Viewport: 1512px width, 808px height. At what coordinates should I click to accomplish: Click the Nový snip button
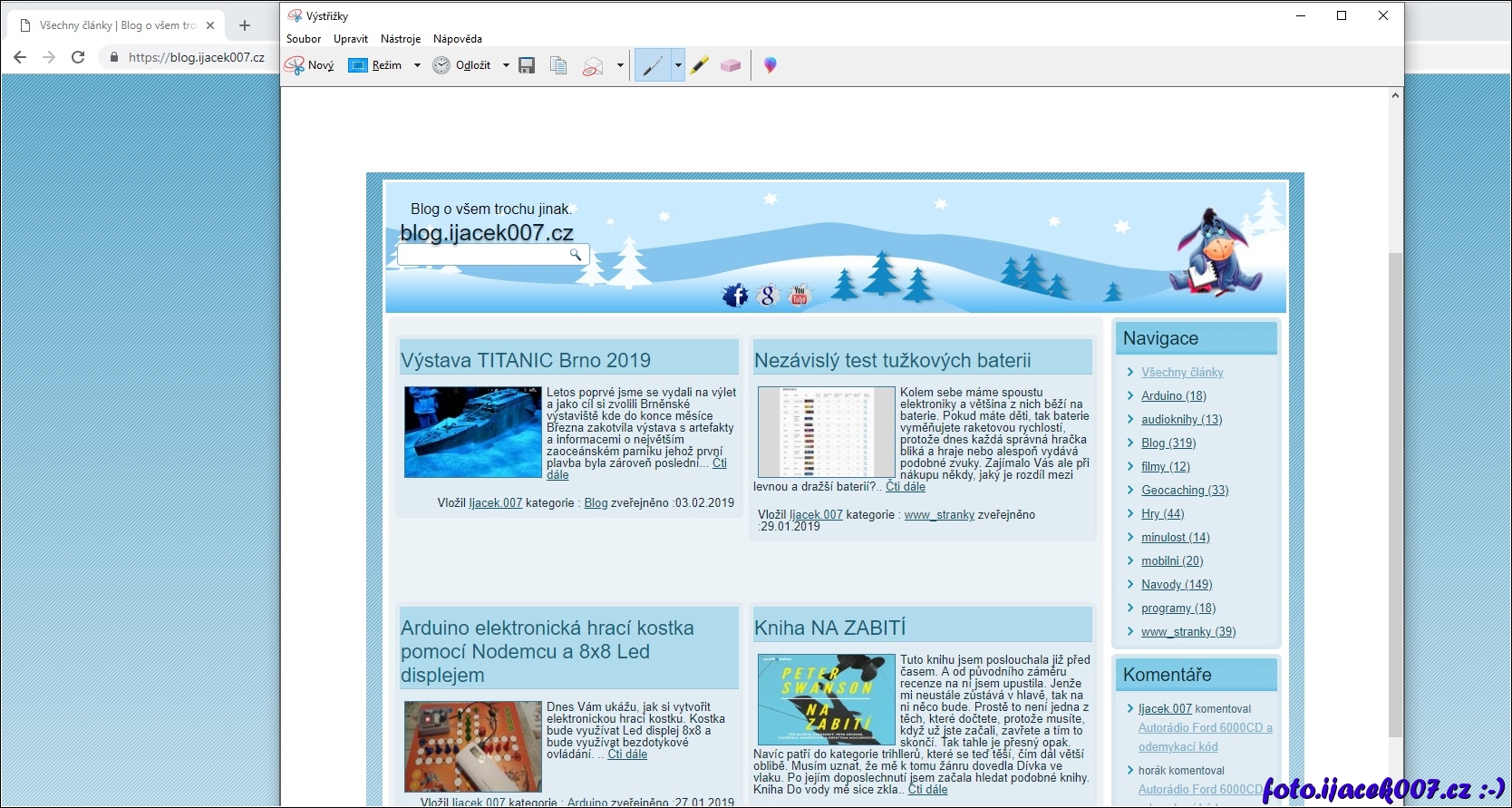coord(309,65)
